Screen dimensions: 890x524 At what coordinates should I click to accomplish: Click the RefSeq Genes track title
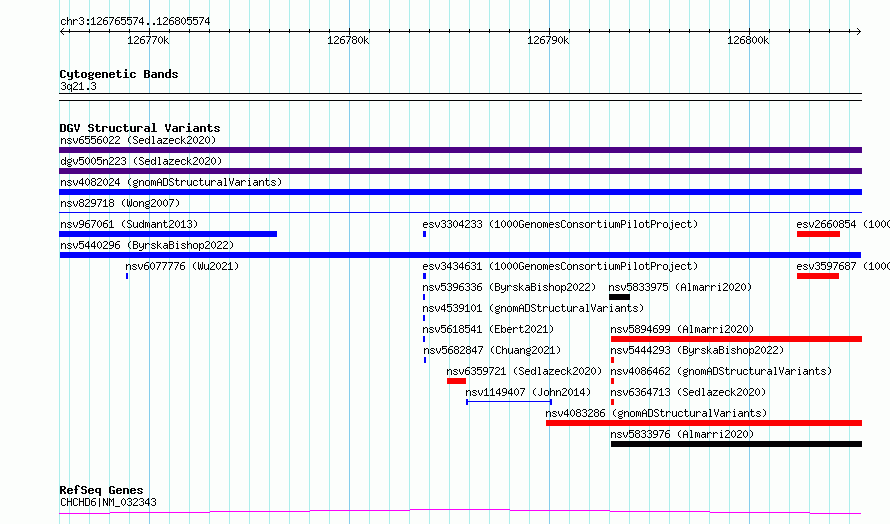pyautogui.click(x=101, y=490)
